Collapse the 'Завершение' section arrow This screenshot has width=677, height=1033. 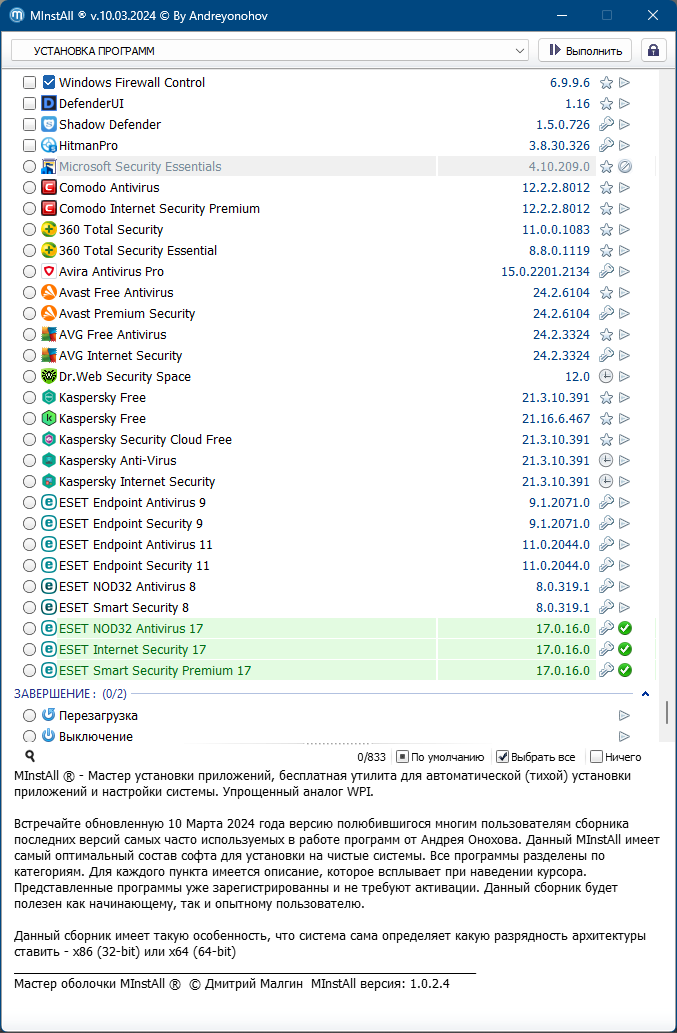[x=645, y=694]
